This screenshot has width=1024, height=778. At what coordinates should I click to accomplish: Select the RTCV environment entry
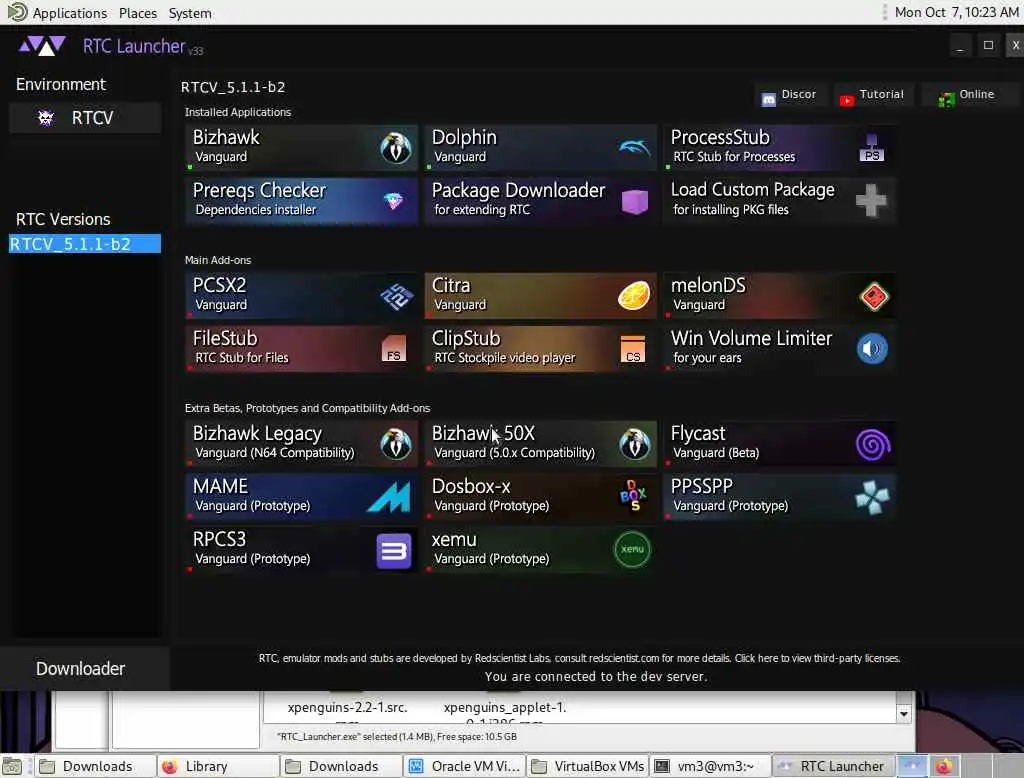[x=85, y=118]
